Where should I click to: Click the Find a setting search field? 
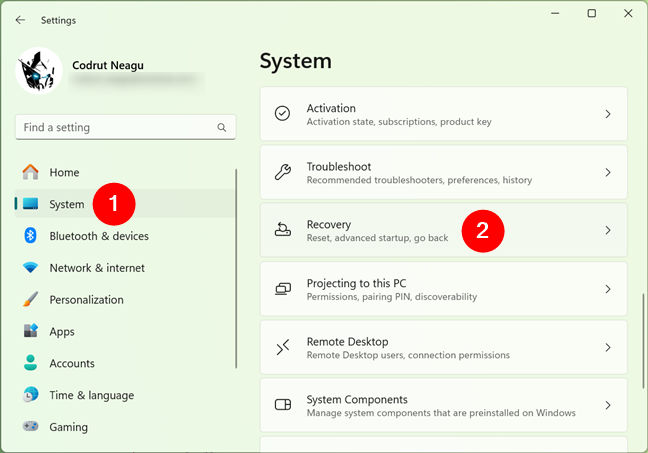125,127
